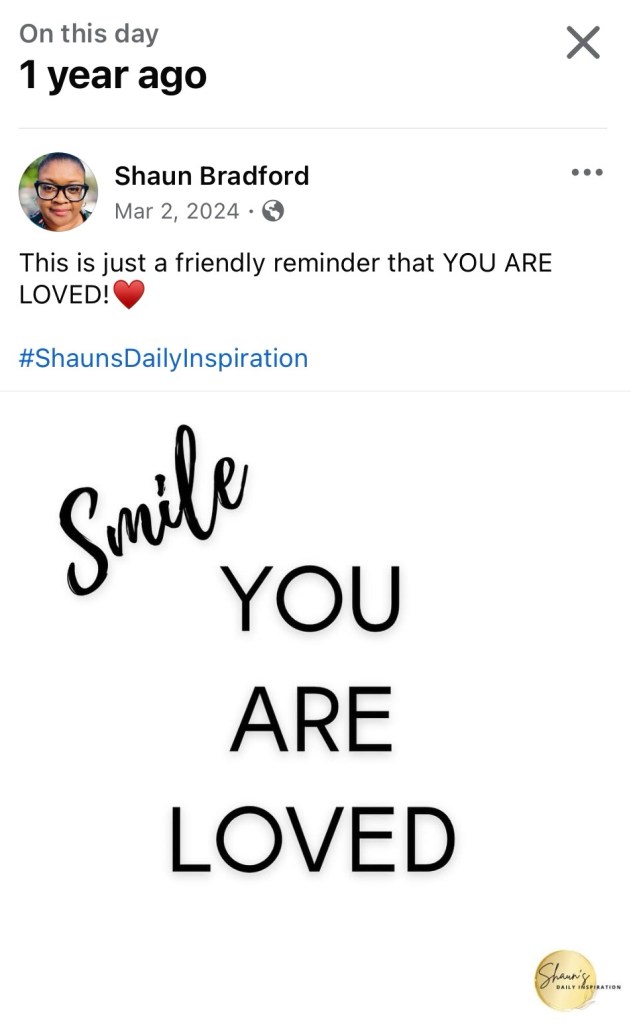Tap the large "LOVED" text in image
This screenshot has width=631, height=1024.
point(311,839)
